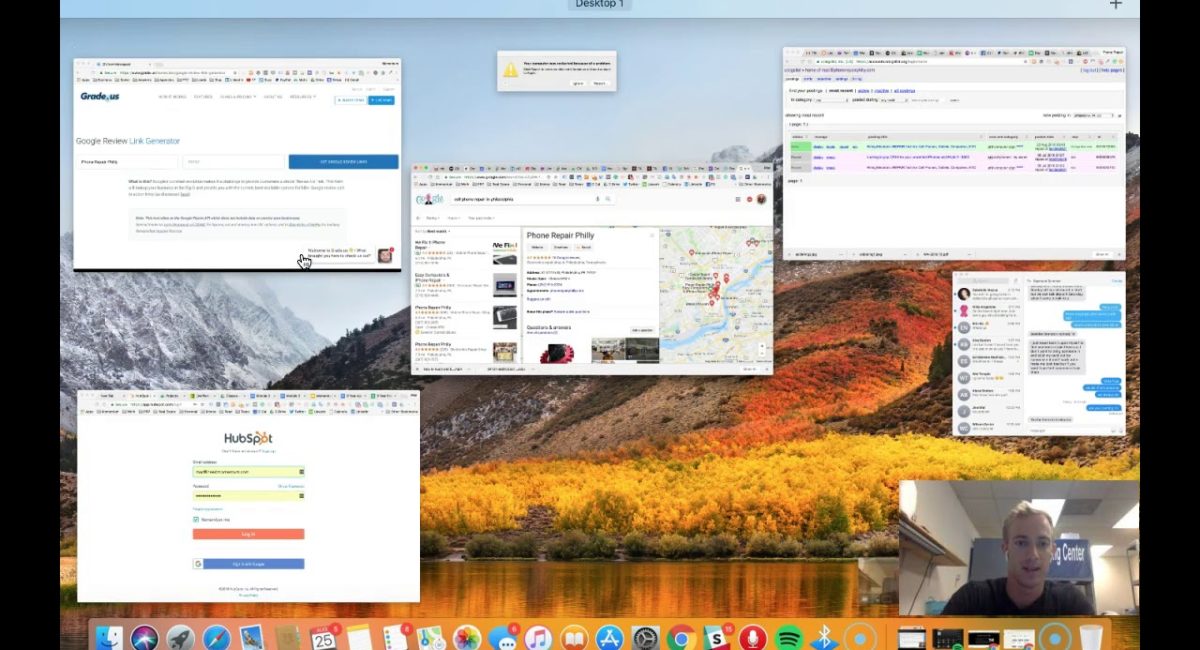Open the App Store from the Dock
This screenshot has width=1200, height=650.
tap(609, 637)
